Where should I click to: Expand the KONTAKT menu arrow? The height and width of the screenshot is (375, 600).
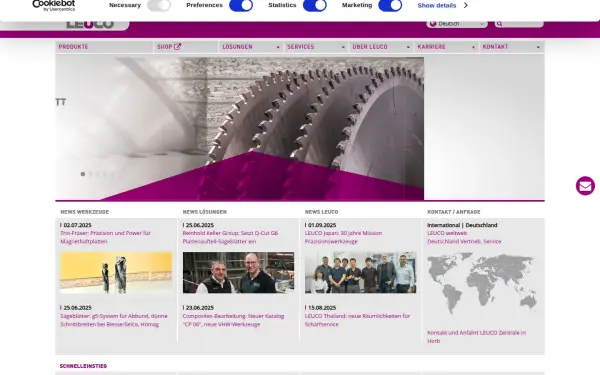click(x=538, y=47)
